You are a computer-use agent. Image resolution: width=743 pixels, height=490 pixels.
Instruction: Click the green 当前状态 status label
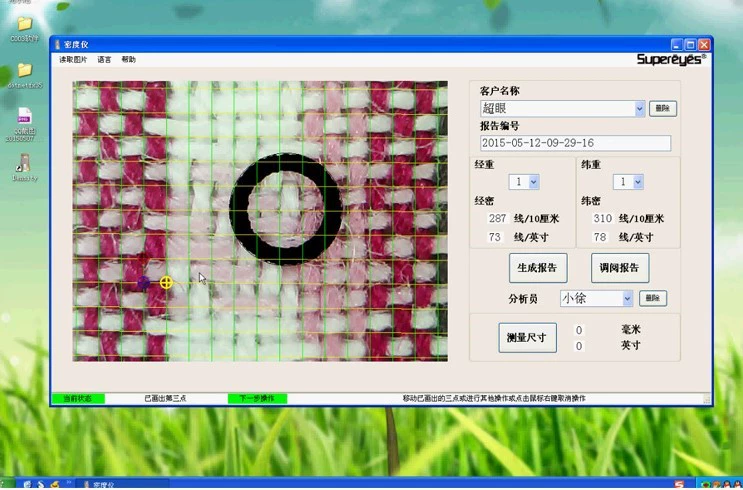click(78, 399)
